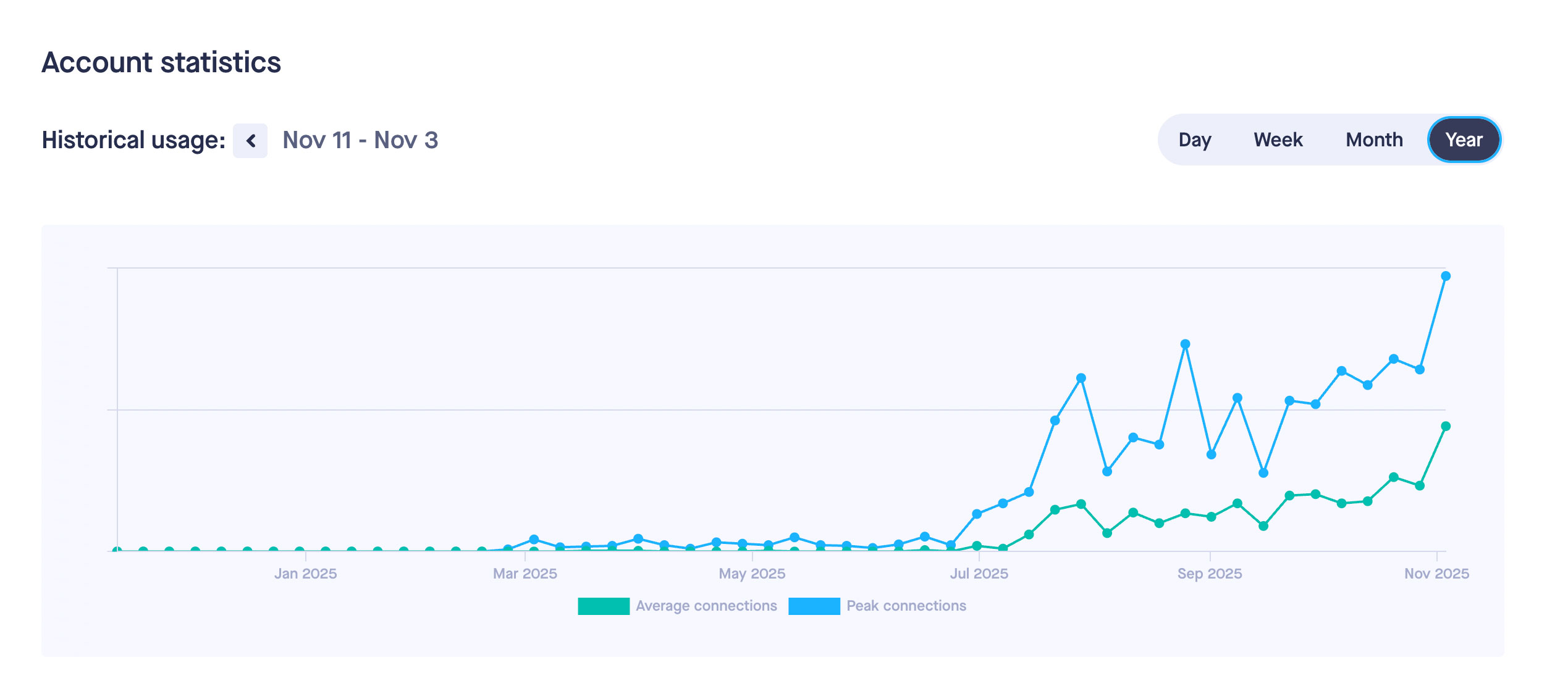
Task: Click the Account statistics heading
Action: [161, 62]
